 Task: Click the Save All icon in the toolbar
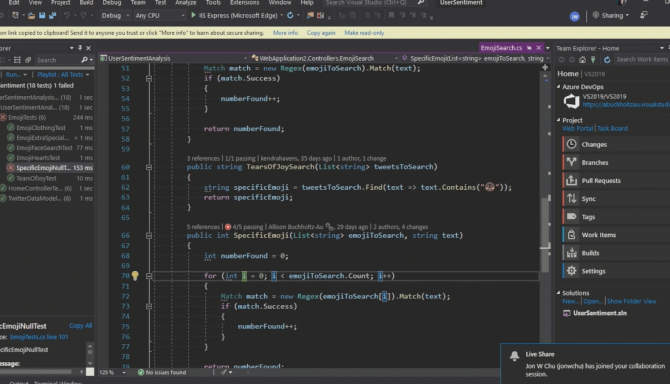pos(53,16)
